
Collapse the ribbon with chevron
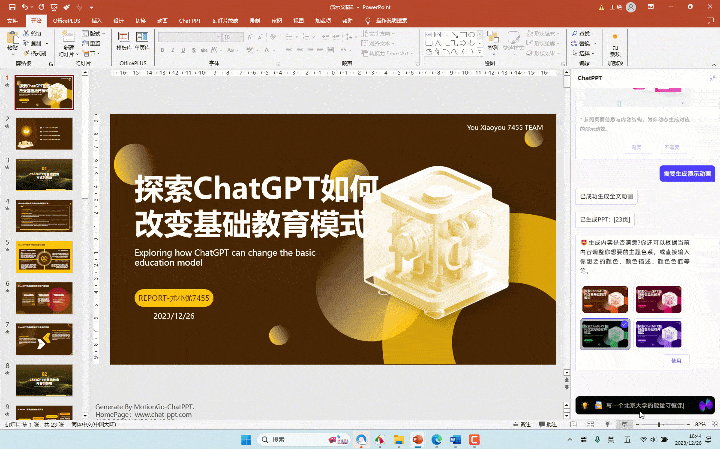click(714, 65)
